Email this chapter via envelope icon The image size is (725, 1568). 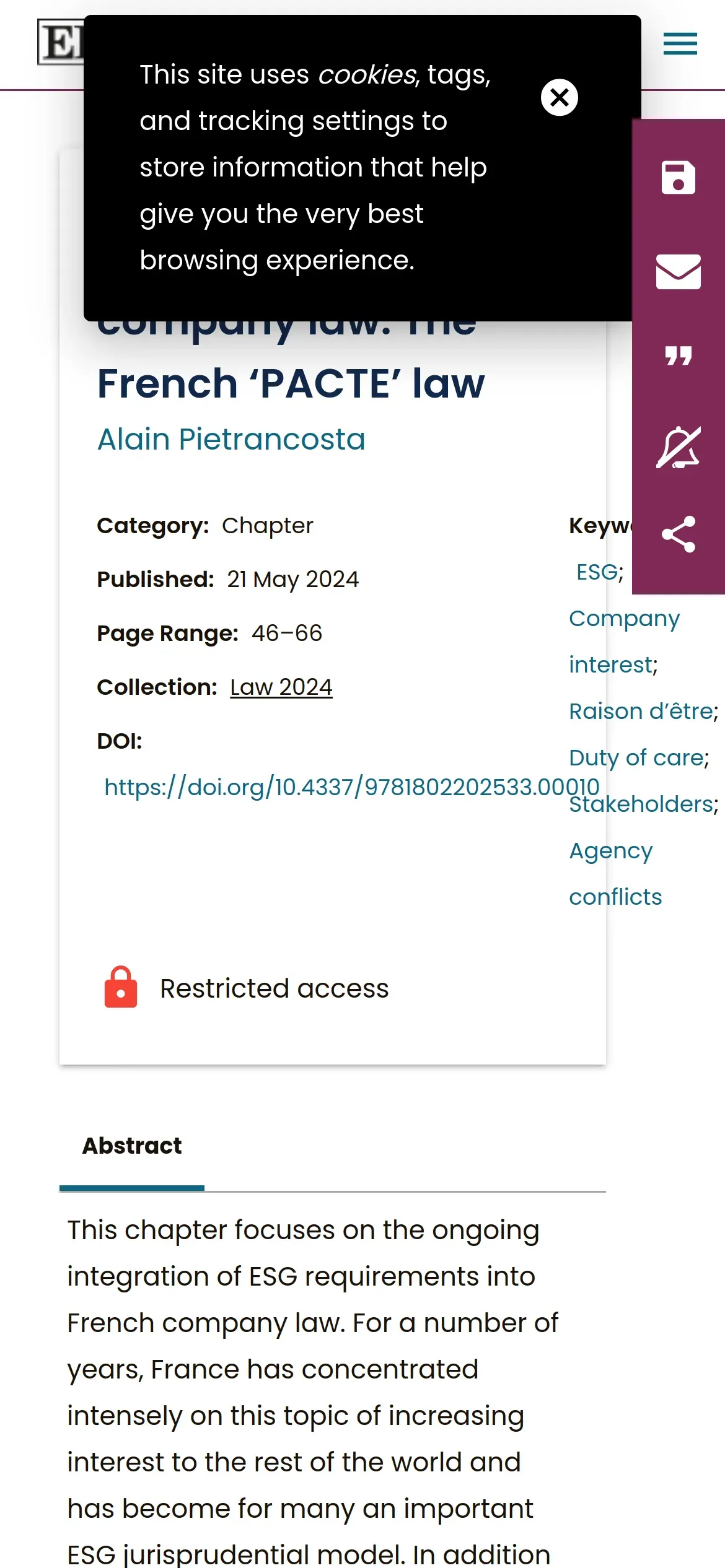pyautogui.click(x=678, y=271)
